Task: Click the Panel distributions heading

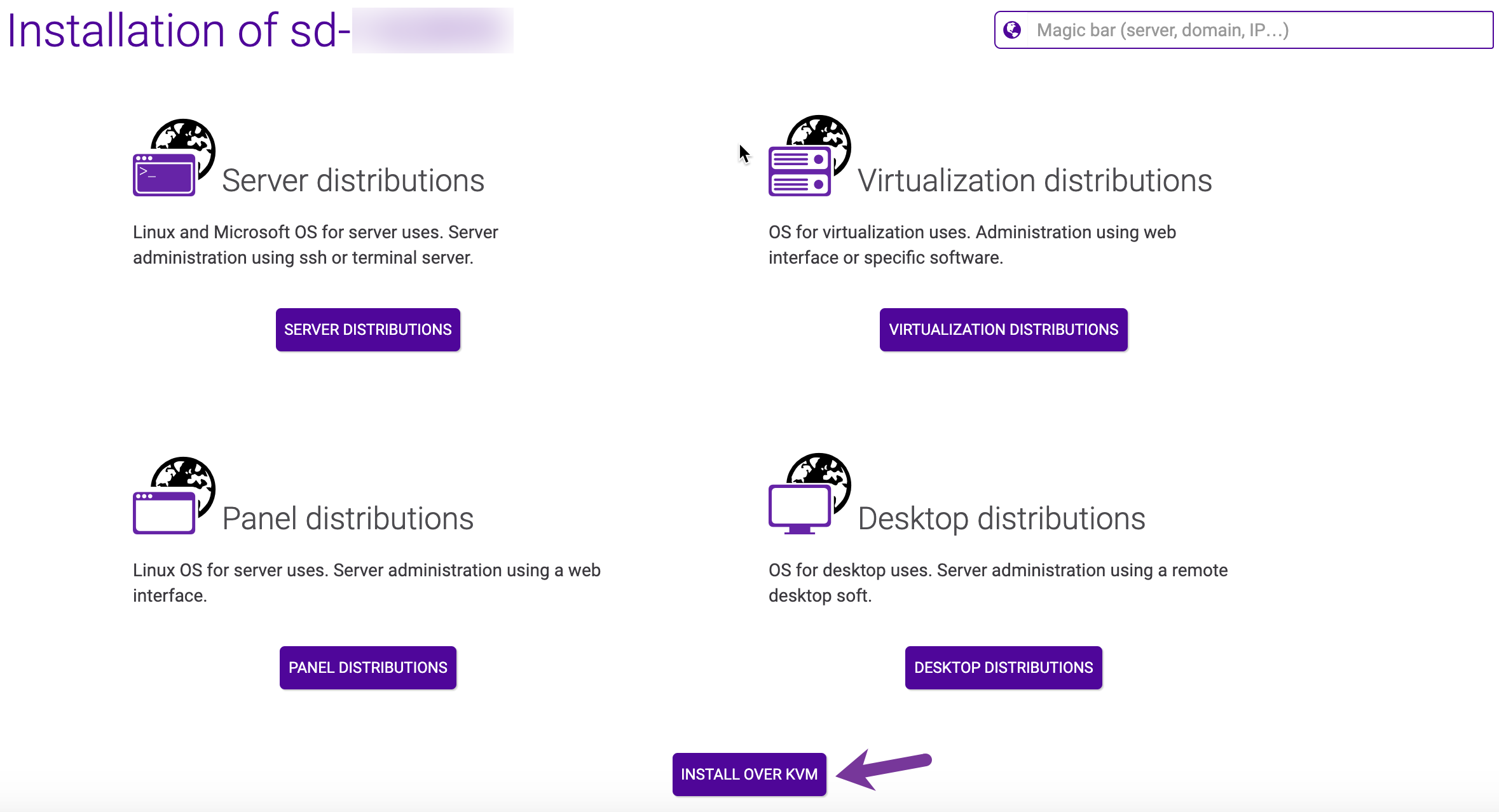Action: 348,518
